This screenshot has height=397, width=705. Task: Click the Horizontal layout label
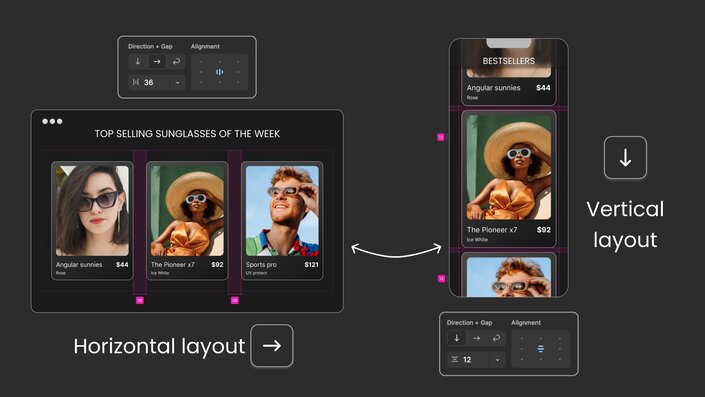159,346
